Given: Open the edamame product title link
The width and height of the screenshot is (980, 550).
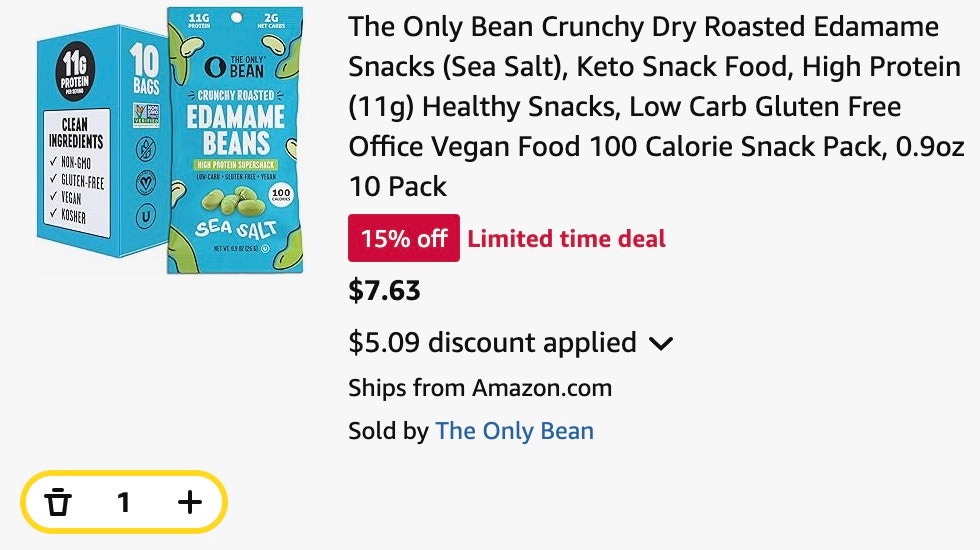Looking at the screenshot, I should [656, 106].
